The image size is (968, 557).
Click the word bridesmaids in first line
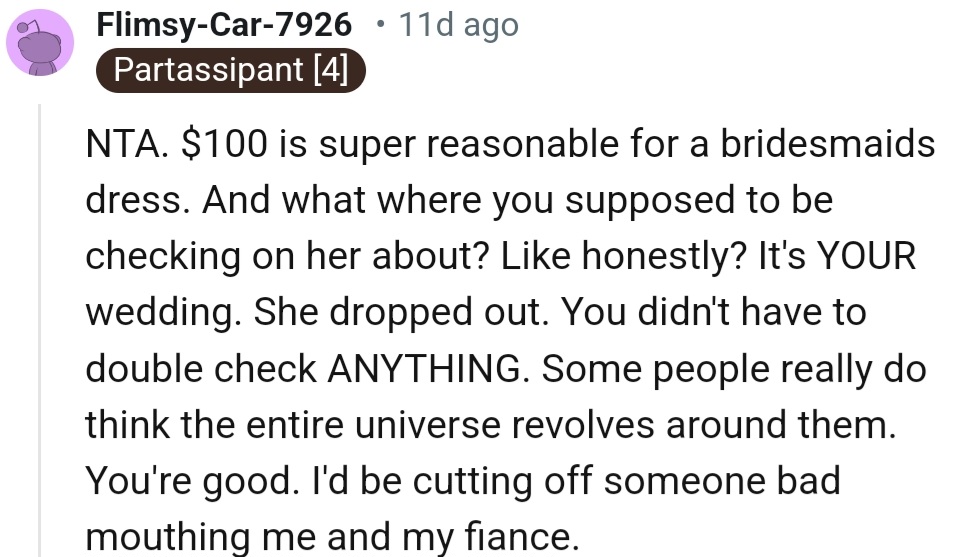pyautogui.click(x=827, y=144)
